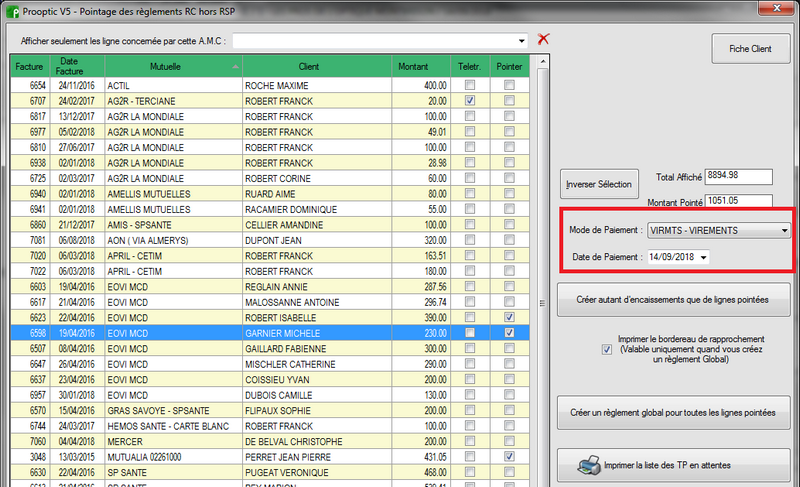Viewport: 800px width, 487px height.
Task: Click table scrollbar up arrow
Action: click(x=543, y=62)
